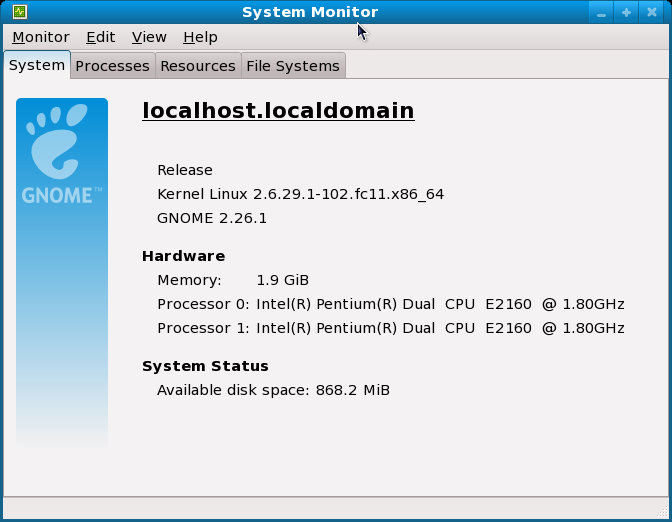Open the Edit menu
Screen dimensions: 672x522
pyautogui.click(x=100, y=37)
